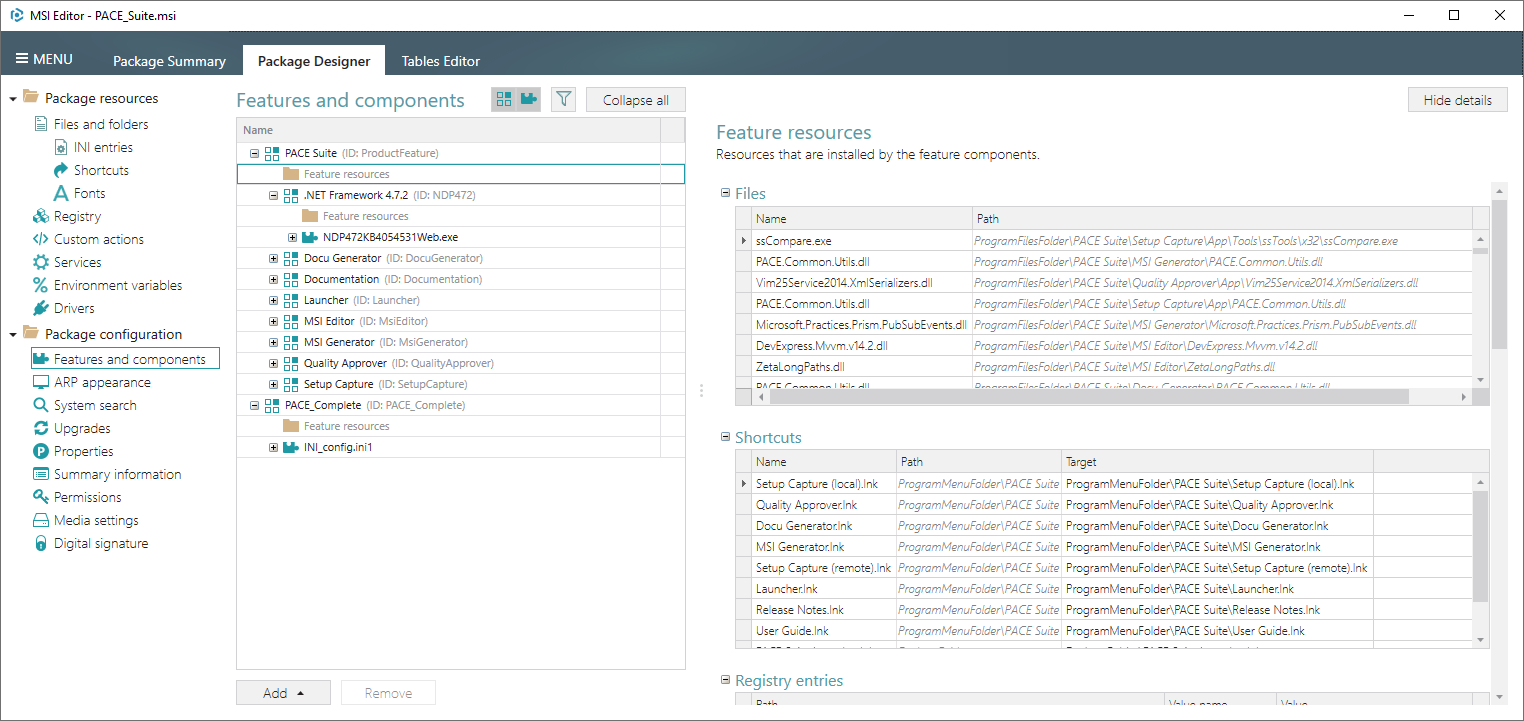Click the Package configuration folder icon
Screen dimensions: 1524x721
31,334
